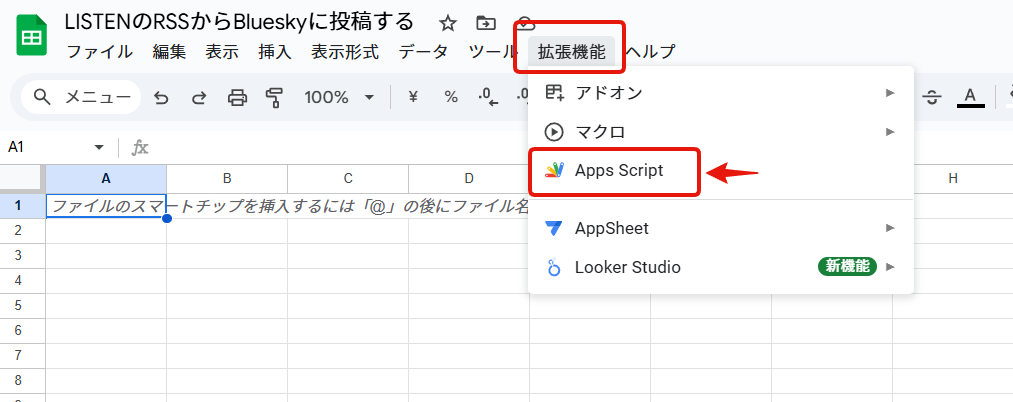This screenshot has height=402, width=1013.
Task: Open the ツール menu
Action: tap(491, 52)
